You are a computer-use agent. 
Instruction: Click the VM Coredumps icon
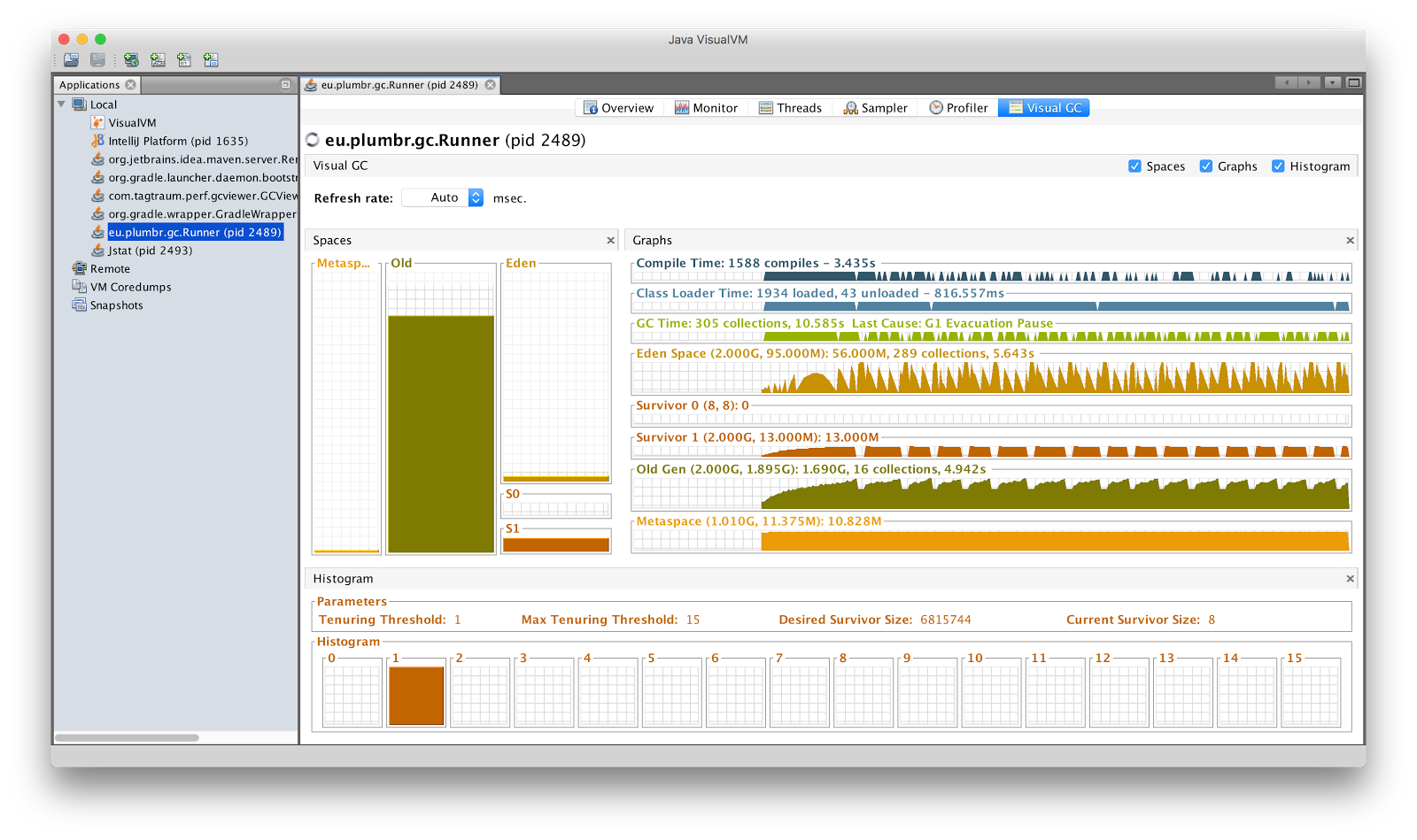(x=79, y=287)
